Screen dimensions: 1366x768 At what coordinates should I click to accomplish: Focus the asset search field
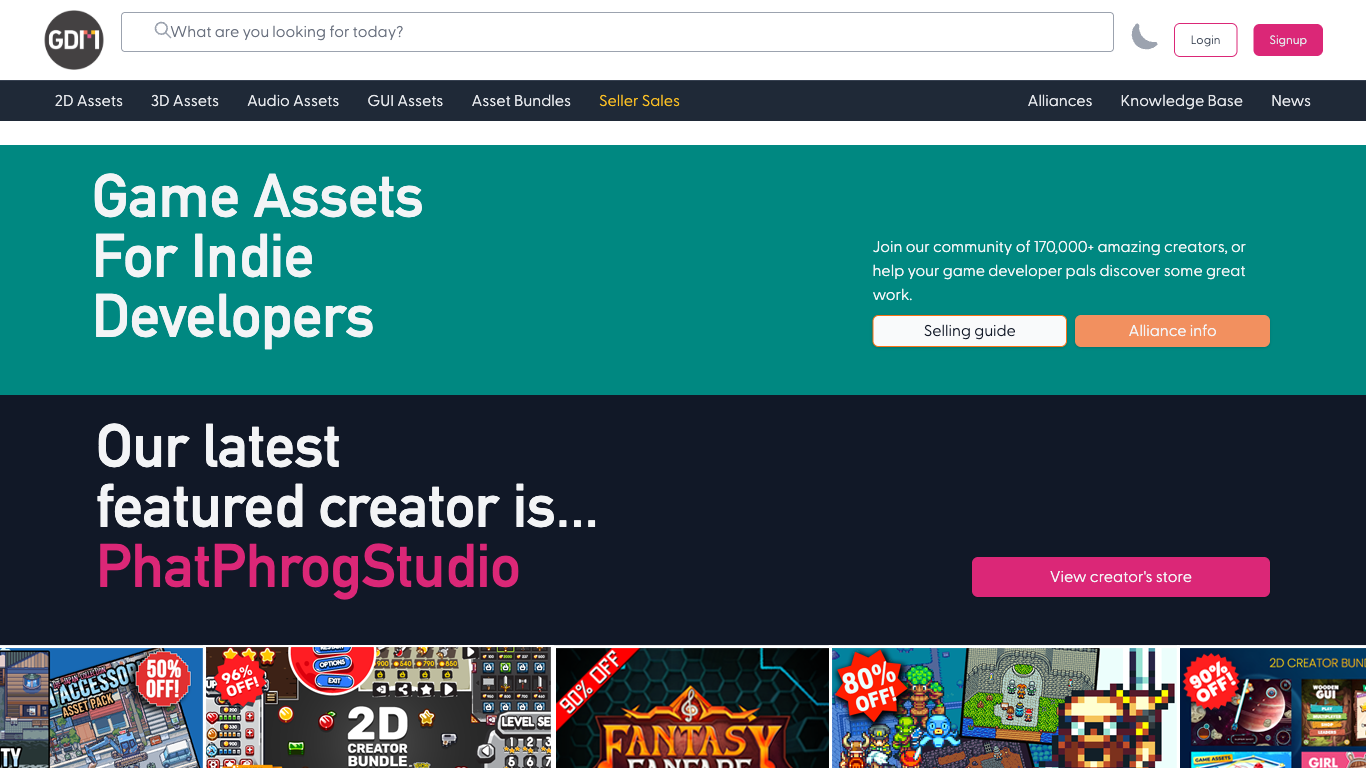(x=617, y=32)
